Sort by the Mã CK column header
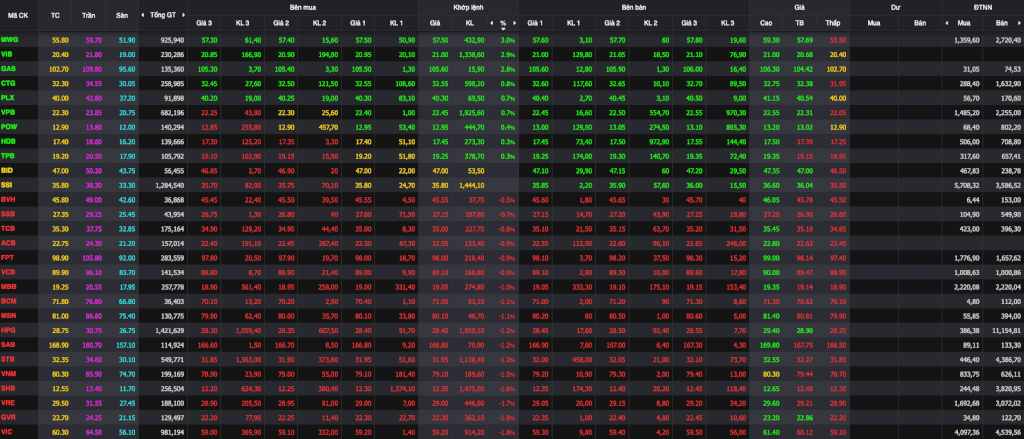1024x439 pixels. click(x=17, y=14)
